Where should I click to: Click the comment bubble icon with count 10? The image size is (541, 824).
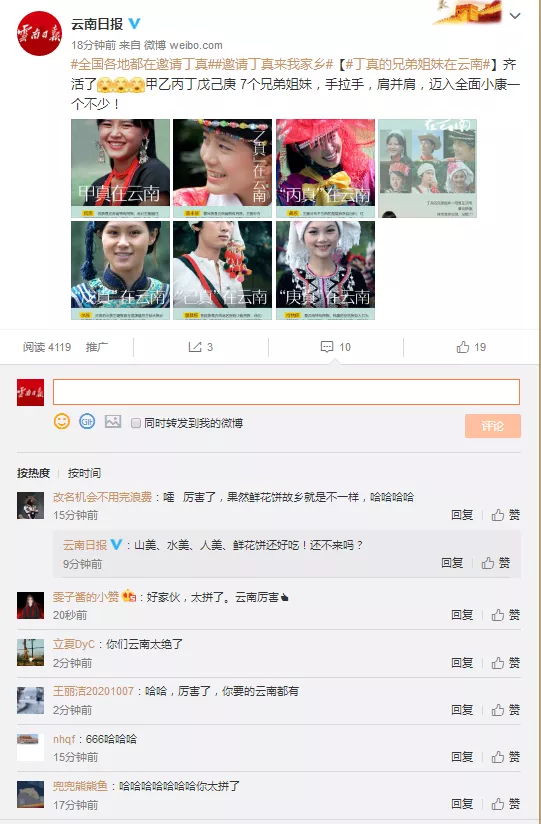pos(335,347)
